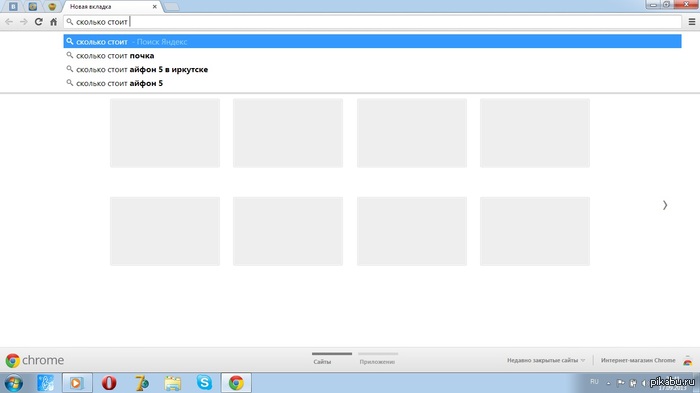Image resolution: width=700 pixels, height=393 pixels.
Task: Click inside the address bar field
Action: pos(372,21)
